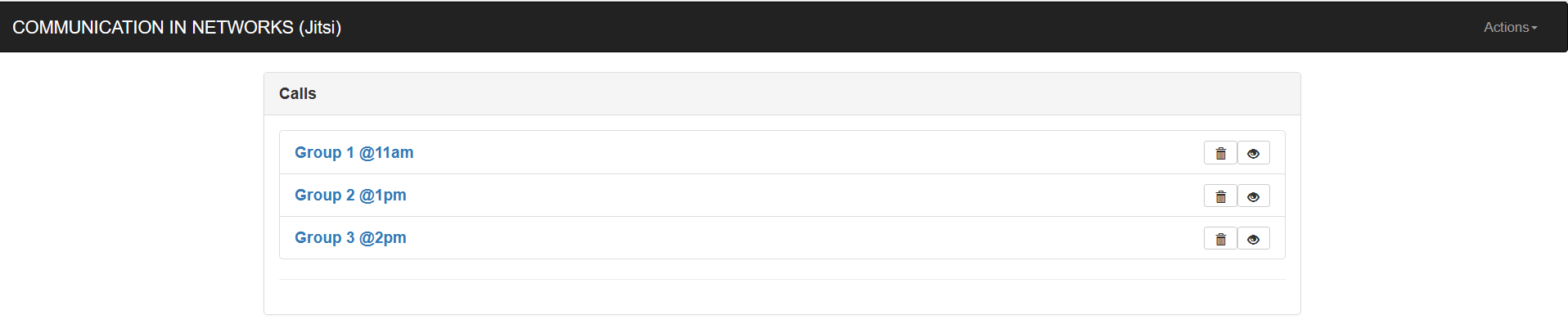Delete the Group 1 @11am call
This screenshot has height=333, width=1568.
click(x=1220, y=153)
